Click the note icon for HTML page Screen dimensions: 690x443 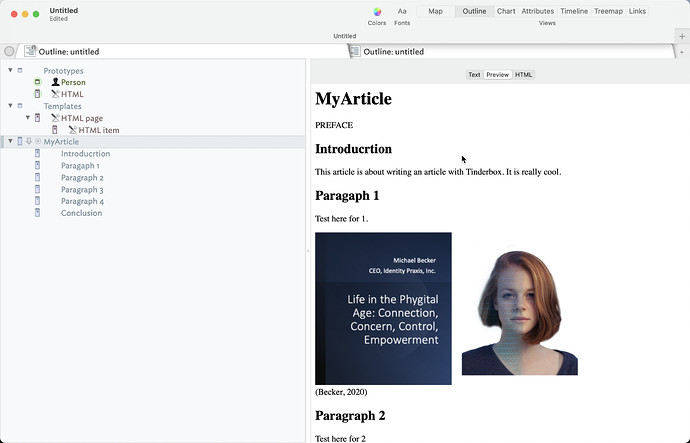[37, 118]
